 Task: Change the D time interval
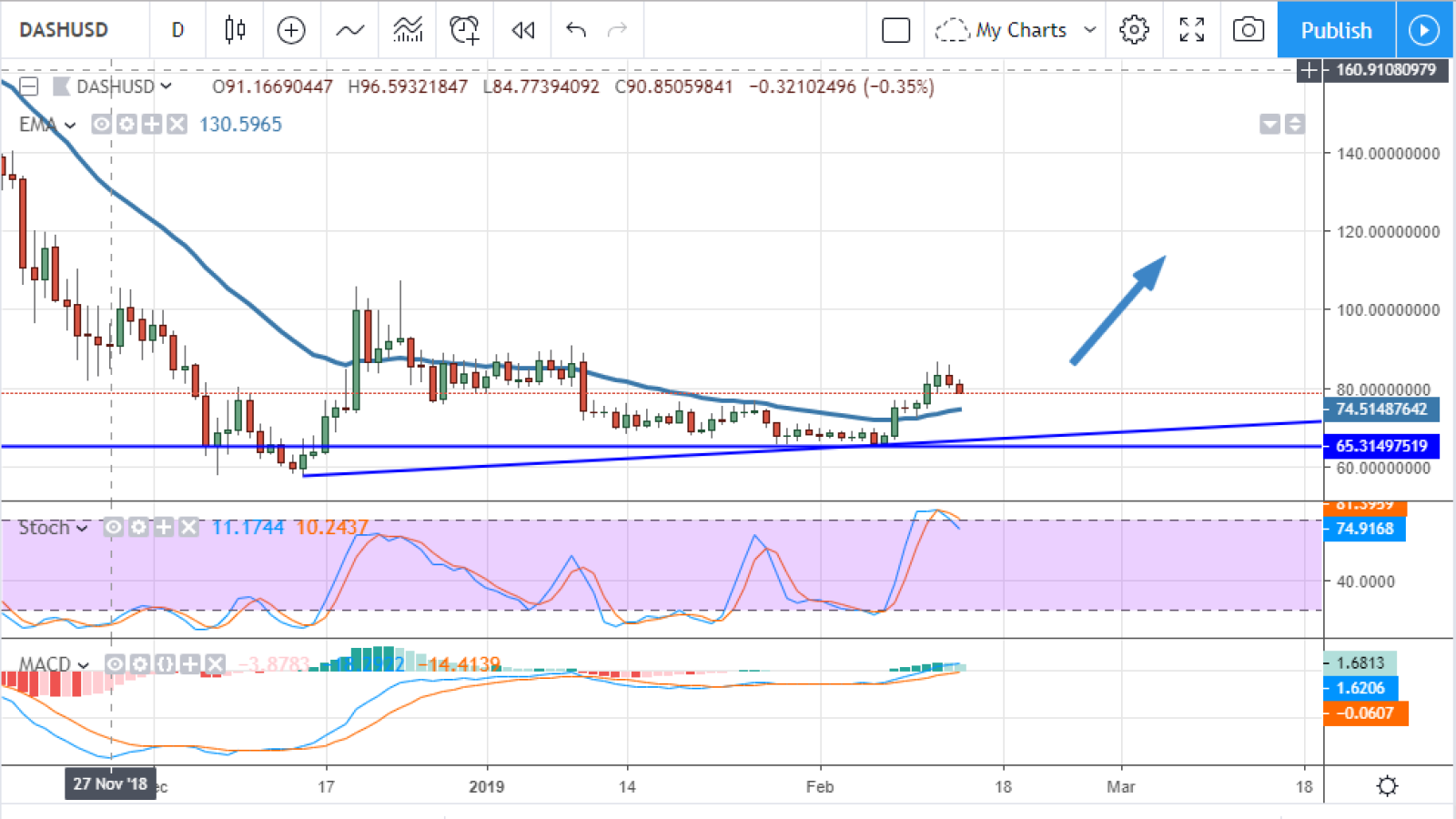pyautogui.click(x=177, y=30)
